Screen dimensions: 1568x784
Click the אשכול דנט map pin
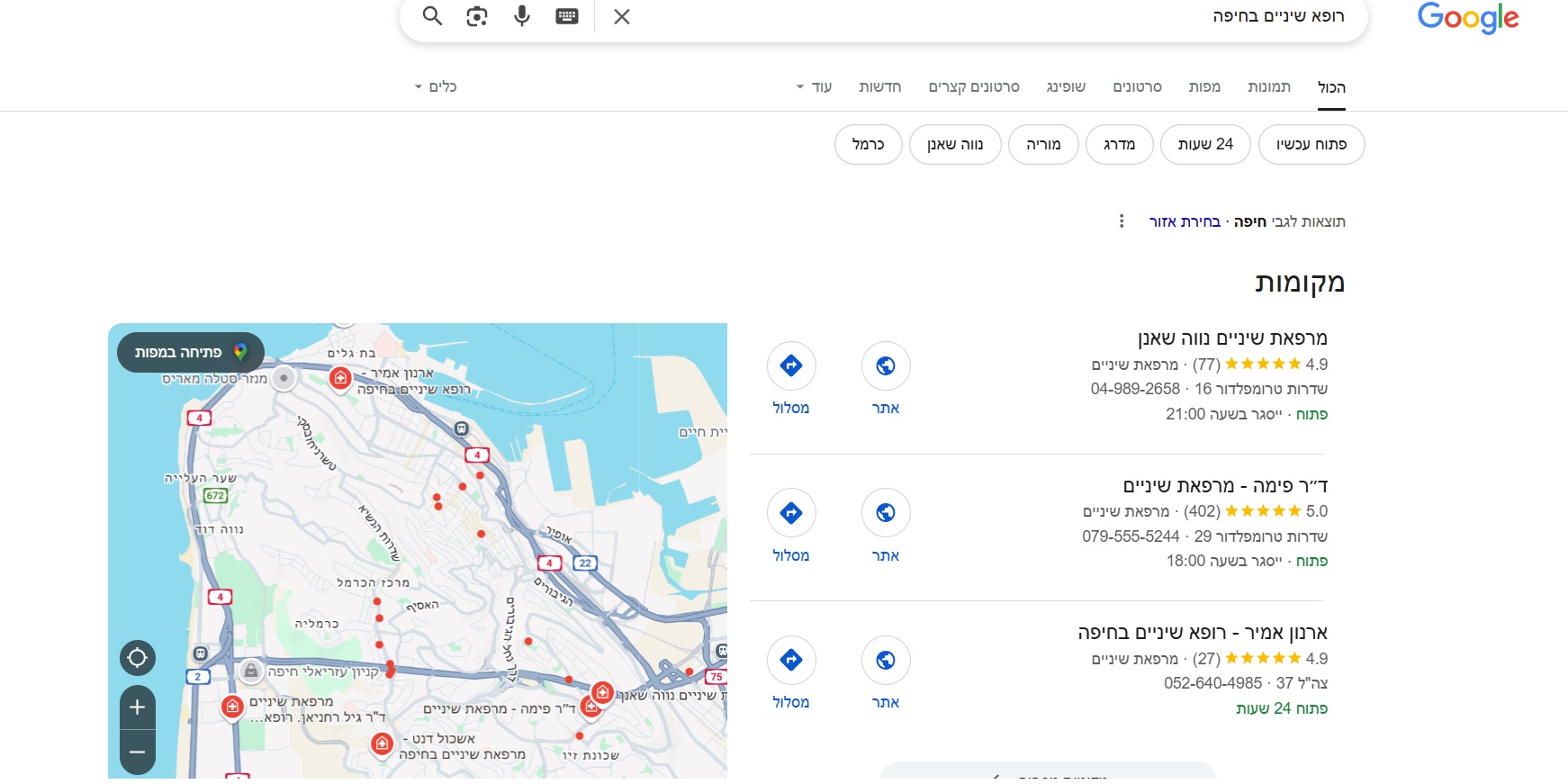pyautogui.click(x=383, y=744)
